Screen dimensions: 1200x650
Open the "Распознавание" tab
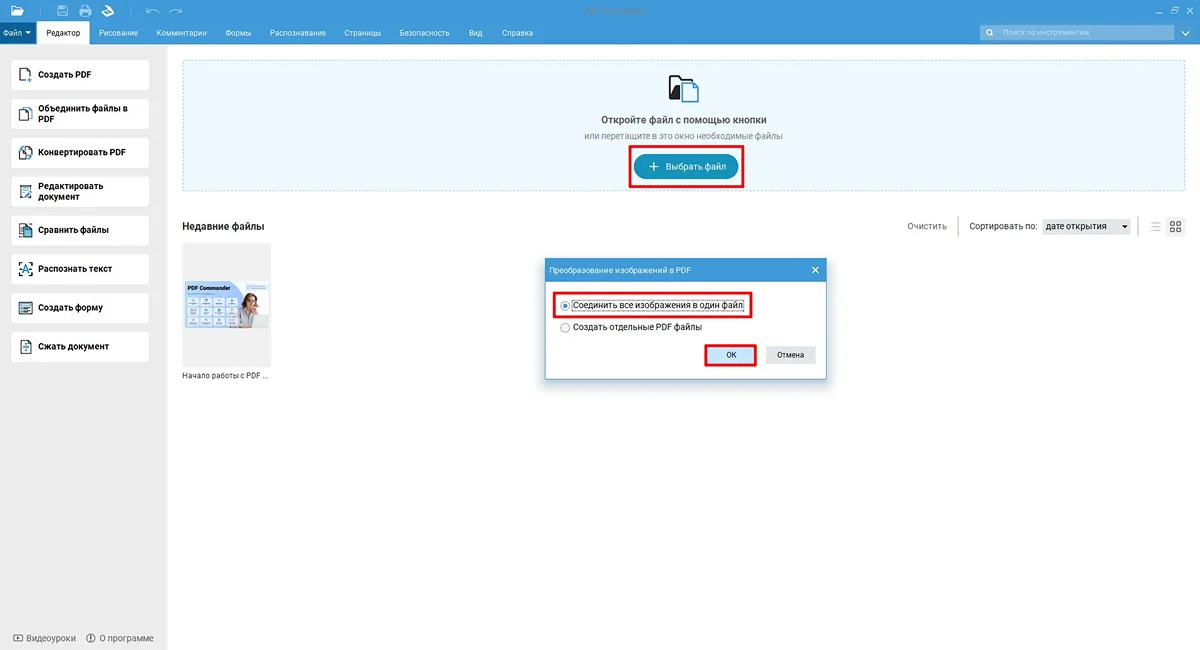(297, 33)
